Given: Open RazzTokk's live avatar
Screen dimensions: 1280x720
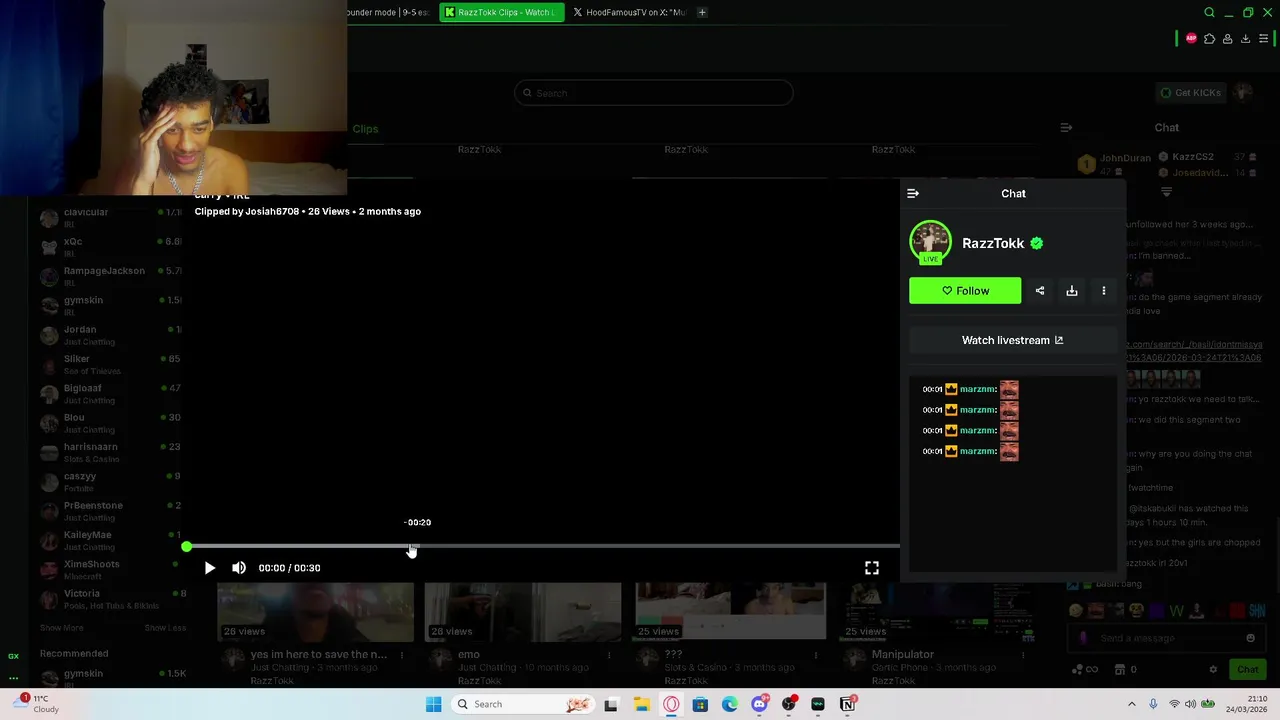Looking at the screenshot, I should 931,242.
